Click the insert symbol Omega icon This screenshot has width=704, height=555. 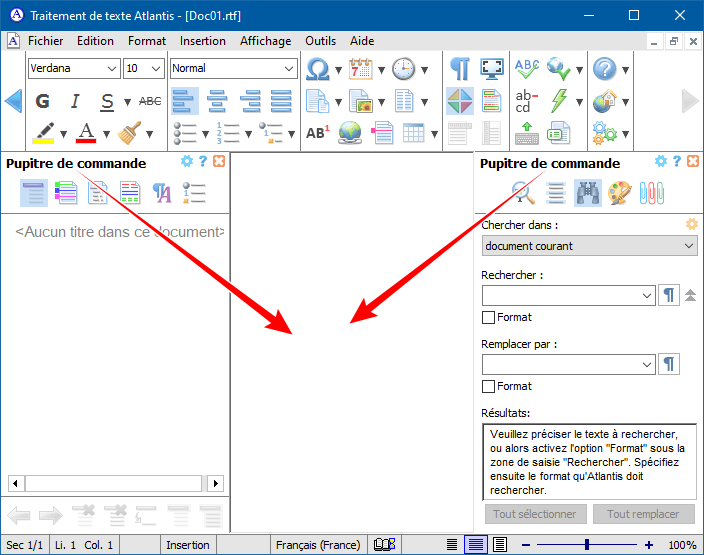tap(318, 69)
